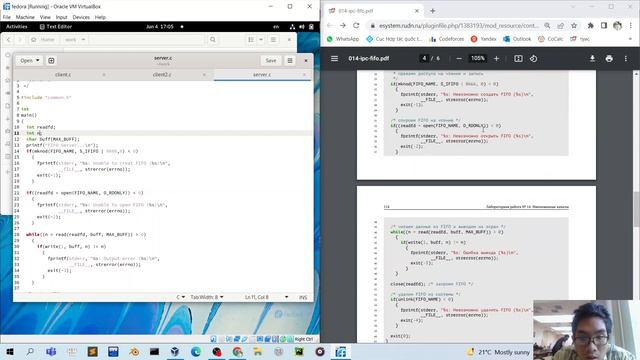Rotate the PDF counterclockwise
The image size is (640, 360).
pos(533,58)
